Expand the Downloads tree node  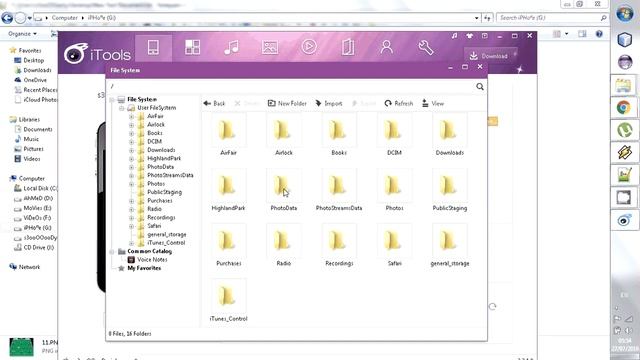point(131,150)
